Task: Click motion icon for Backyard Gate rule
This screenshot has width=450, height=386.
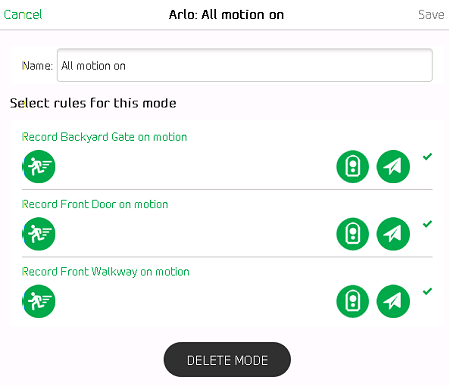Action: (39, 166)
